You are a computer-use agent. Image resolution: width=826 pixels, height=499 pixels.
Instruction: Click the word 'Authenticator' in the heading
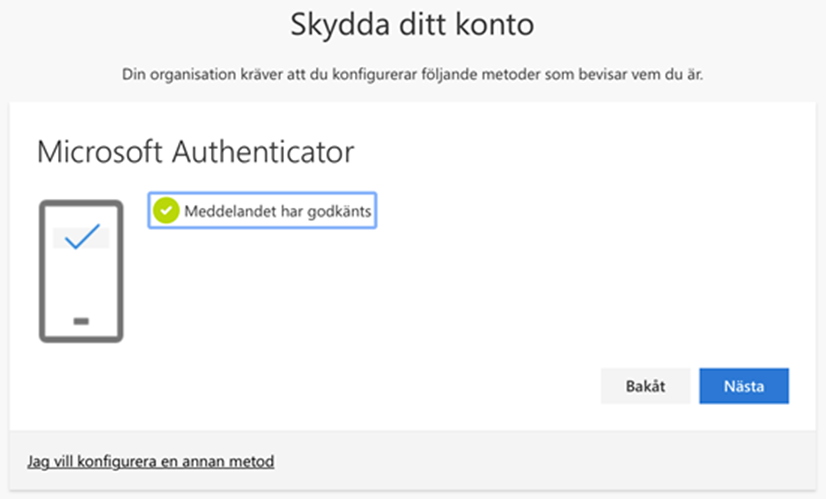pos(263,152)
